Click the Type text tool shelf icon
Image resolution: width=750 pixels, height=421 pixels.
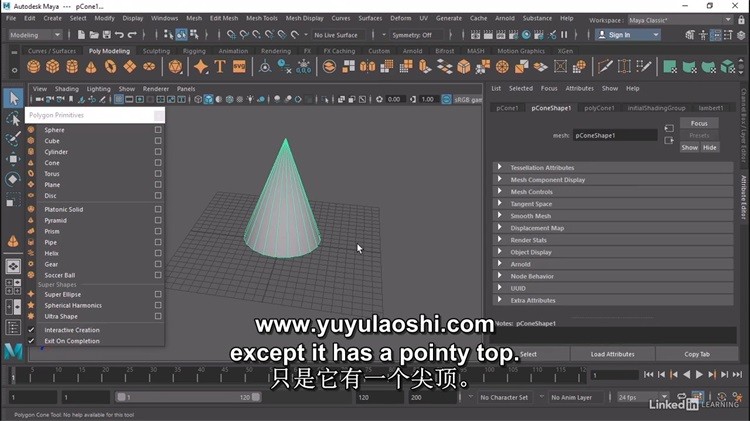point(220,66)
